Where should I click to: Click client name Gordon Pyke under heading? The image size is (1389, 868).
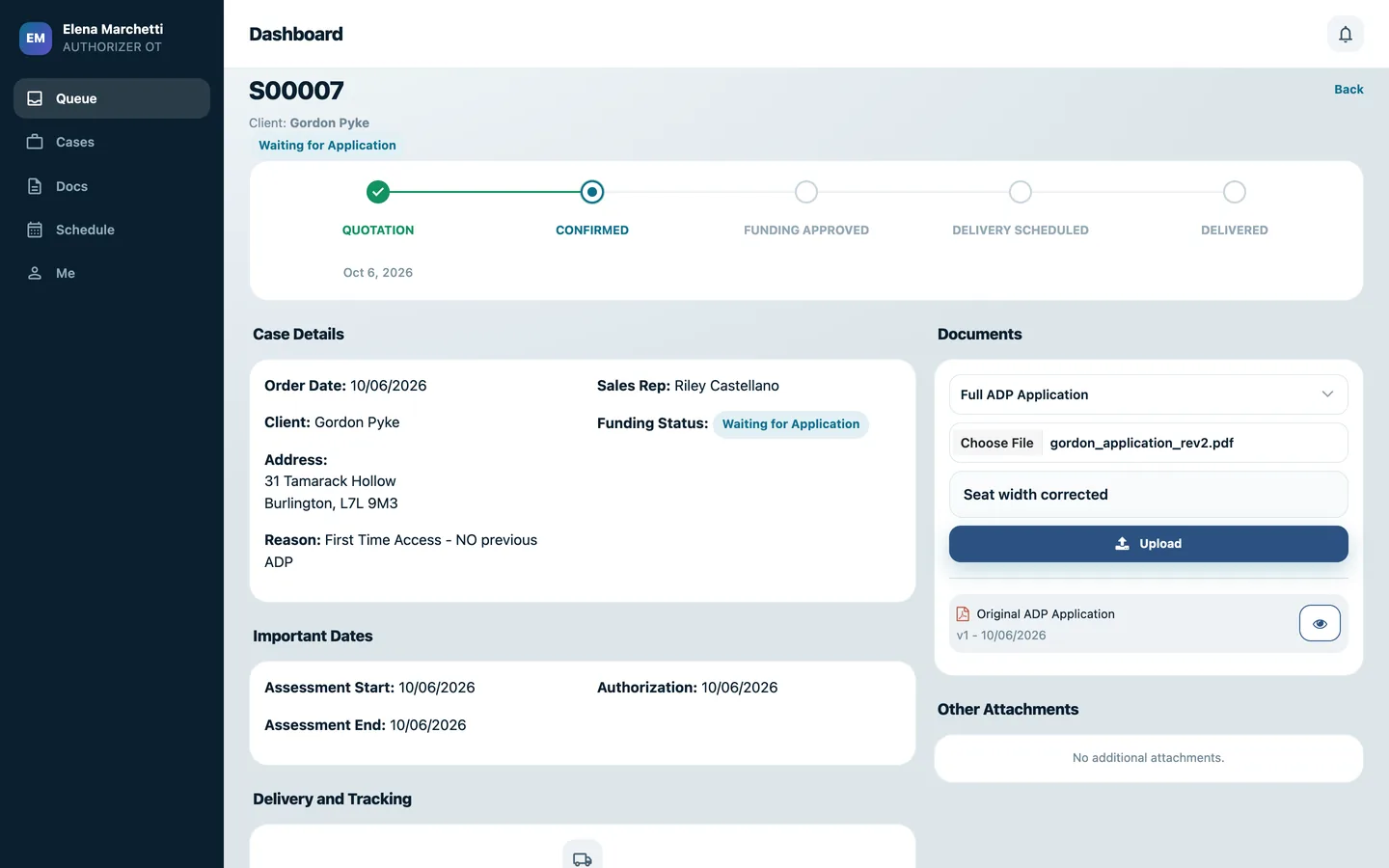[329, 122]
